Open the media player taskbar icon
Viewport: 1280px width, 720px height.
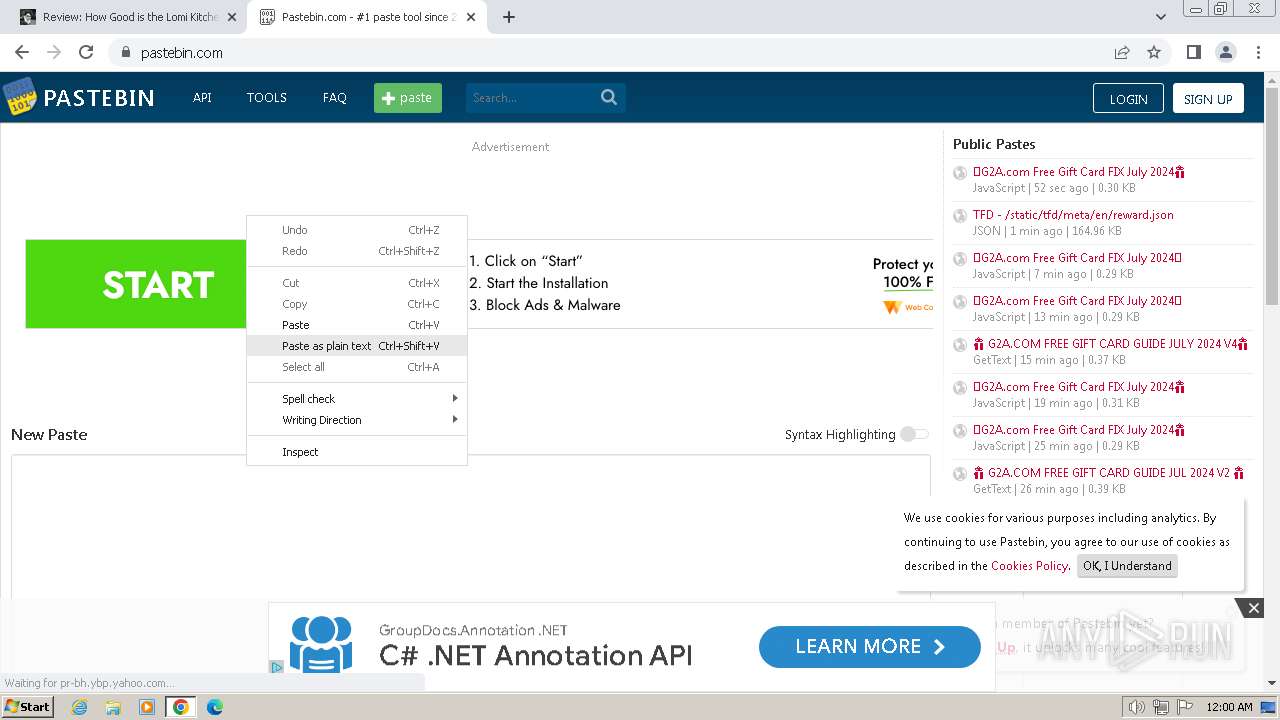tap(147, 707)
